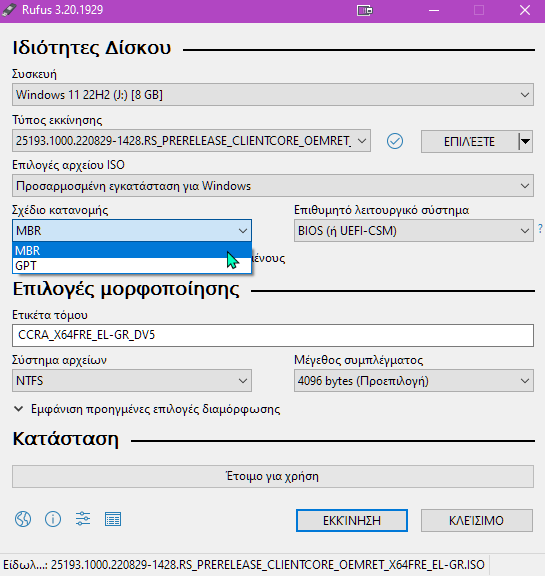545x576 pixels.
Task: Open the 4096 bytes cluster size dropdown
Action: pyautogui.click(x=414, y=381)
